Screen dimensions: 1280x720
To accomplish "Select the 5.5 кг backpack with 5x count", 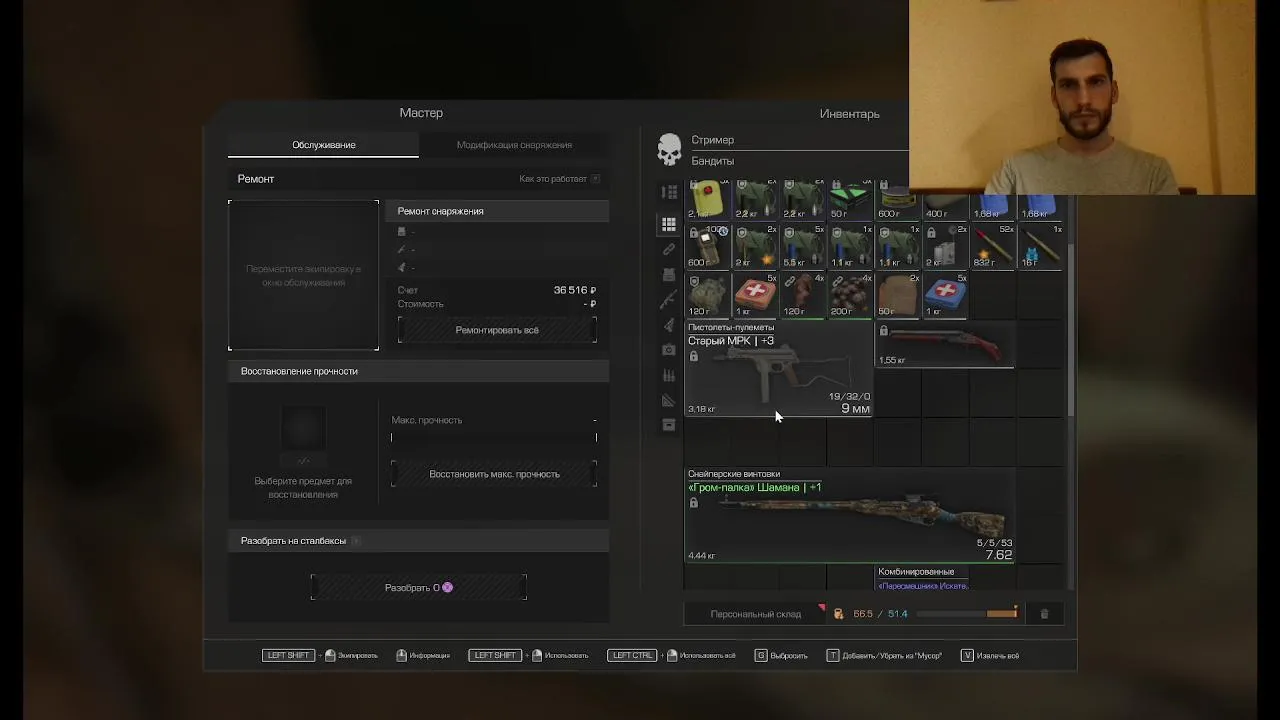I will tap(803, 246).
